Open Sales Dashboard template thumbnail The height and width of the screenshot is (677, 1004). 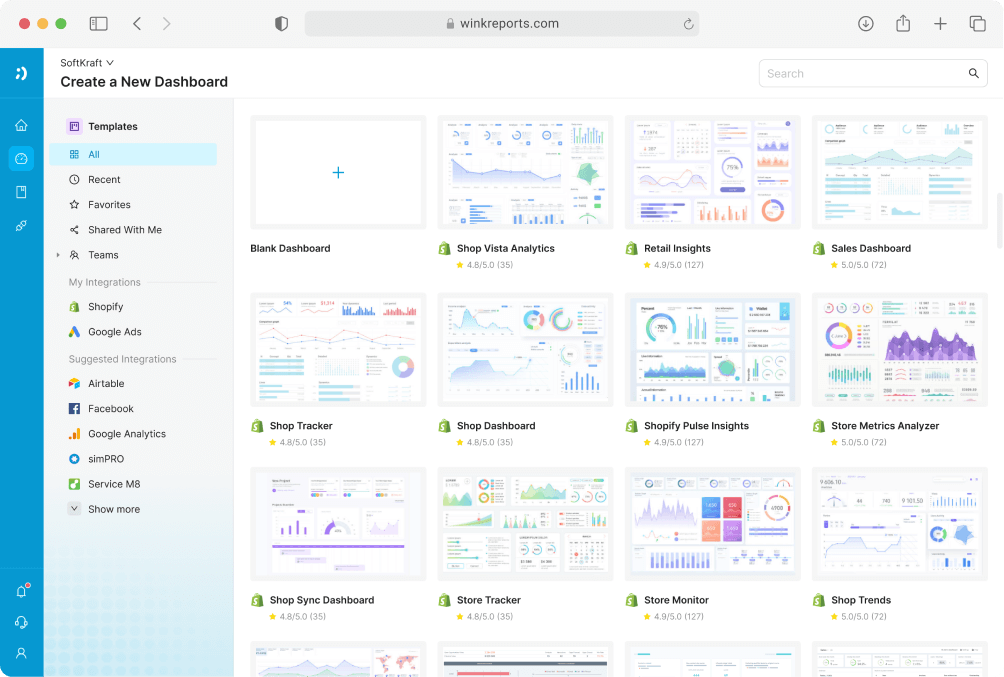click(x=900, y=172)
